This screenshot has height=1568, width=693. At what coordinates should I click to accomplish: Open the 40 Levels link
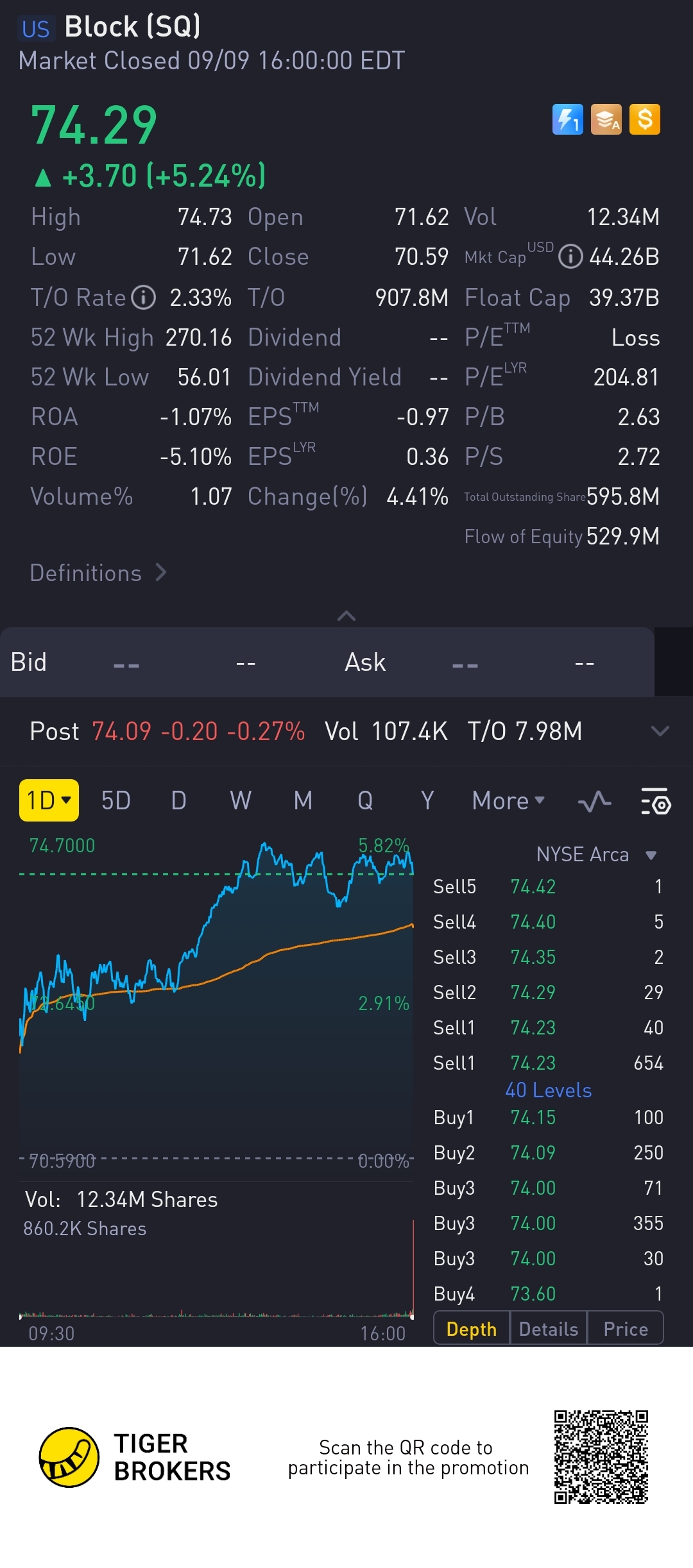(549, 1090)
